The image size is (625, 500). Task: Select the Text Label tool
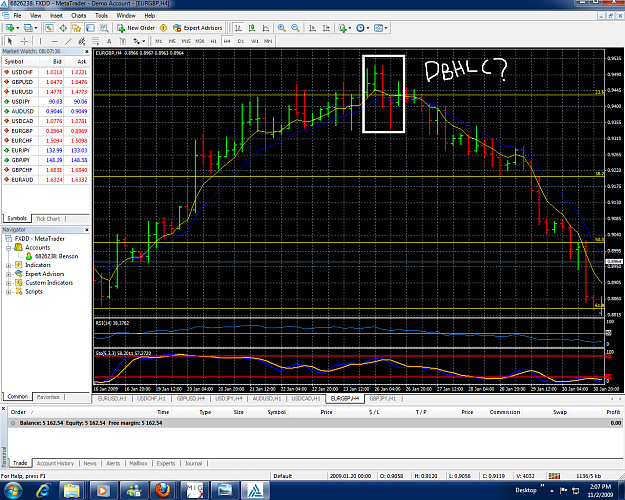pos(123,41)
